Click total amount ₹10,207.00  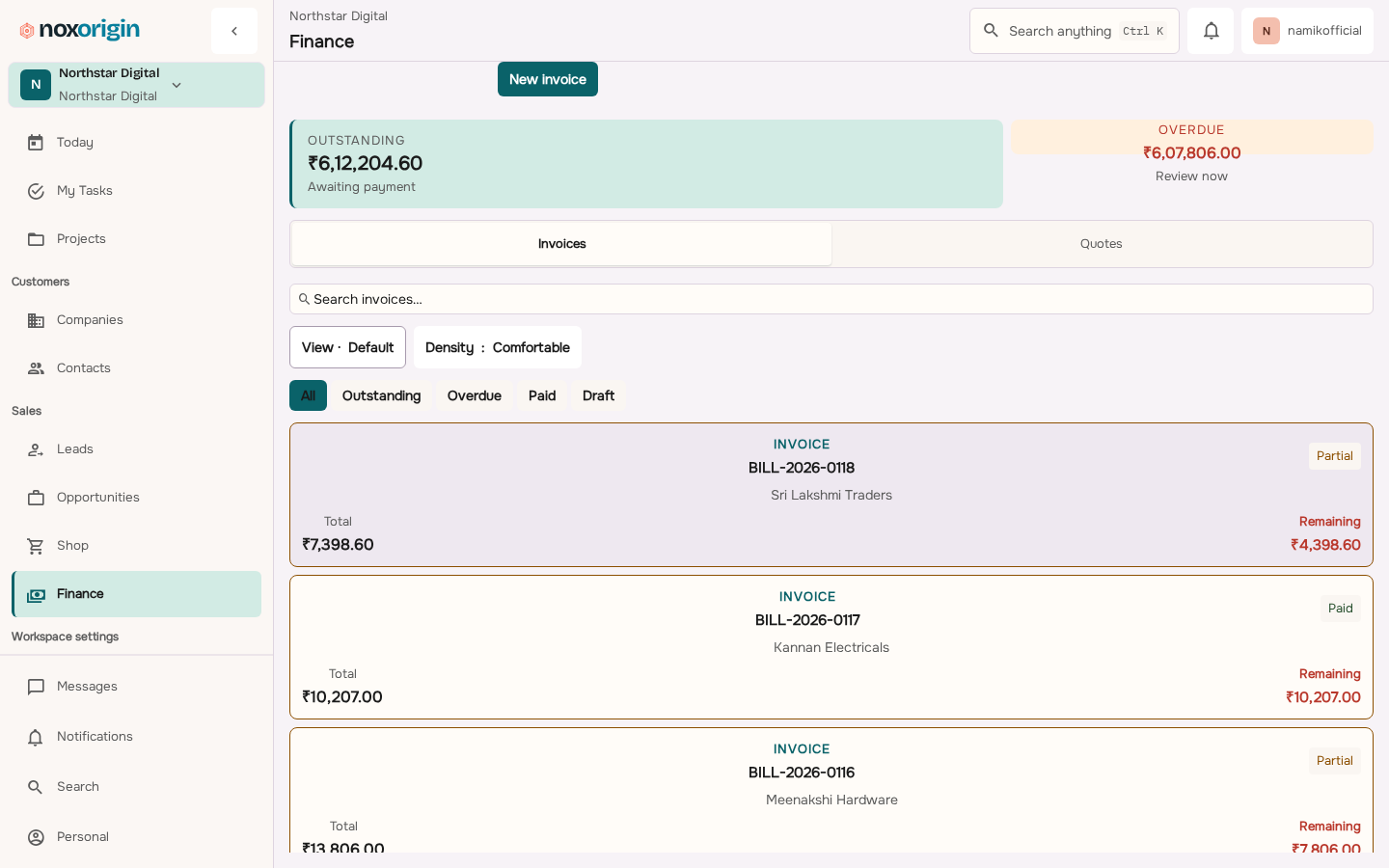click(342, 697)
